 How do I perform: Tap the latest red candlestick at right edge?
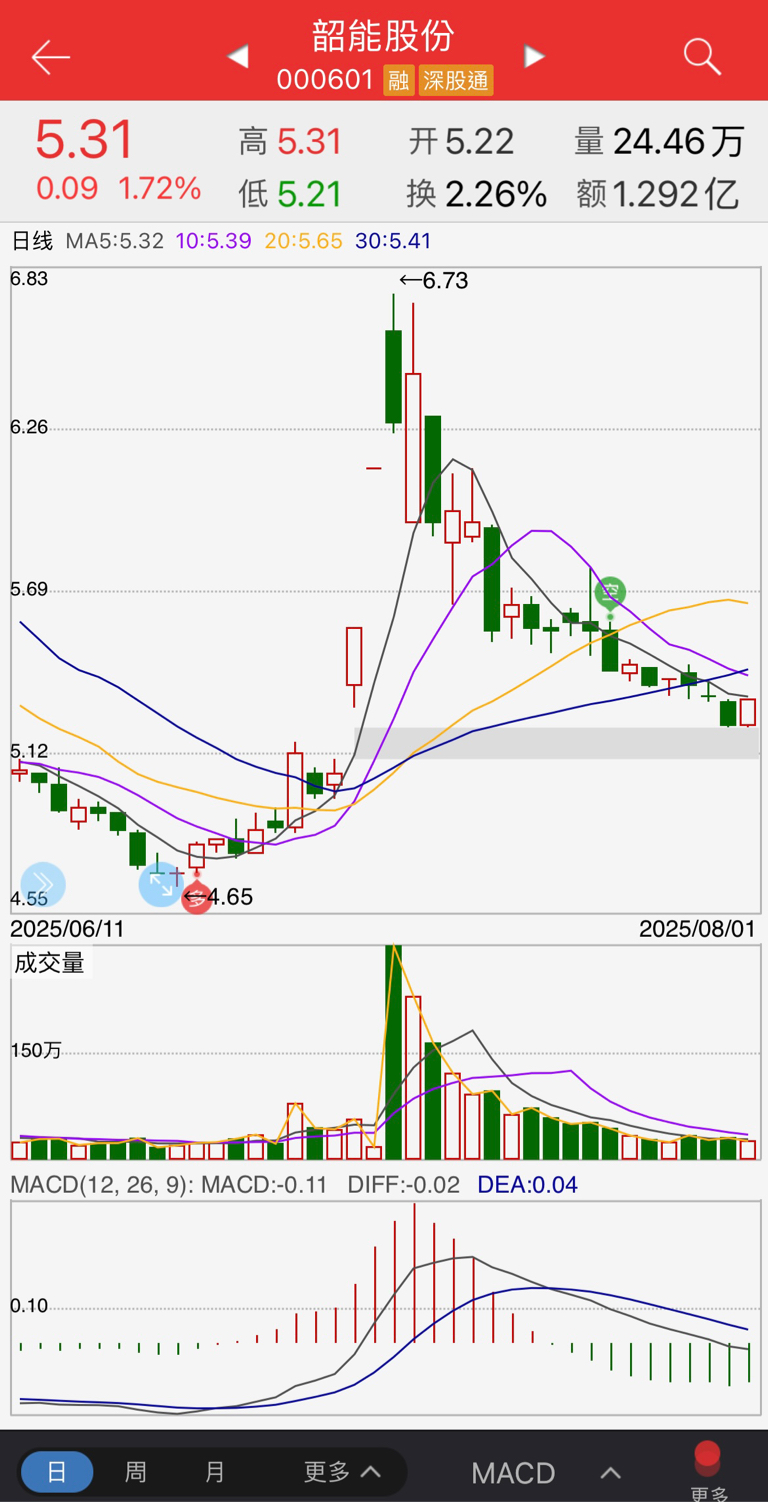pos(748,712)
